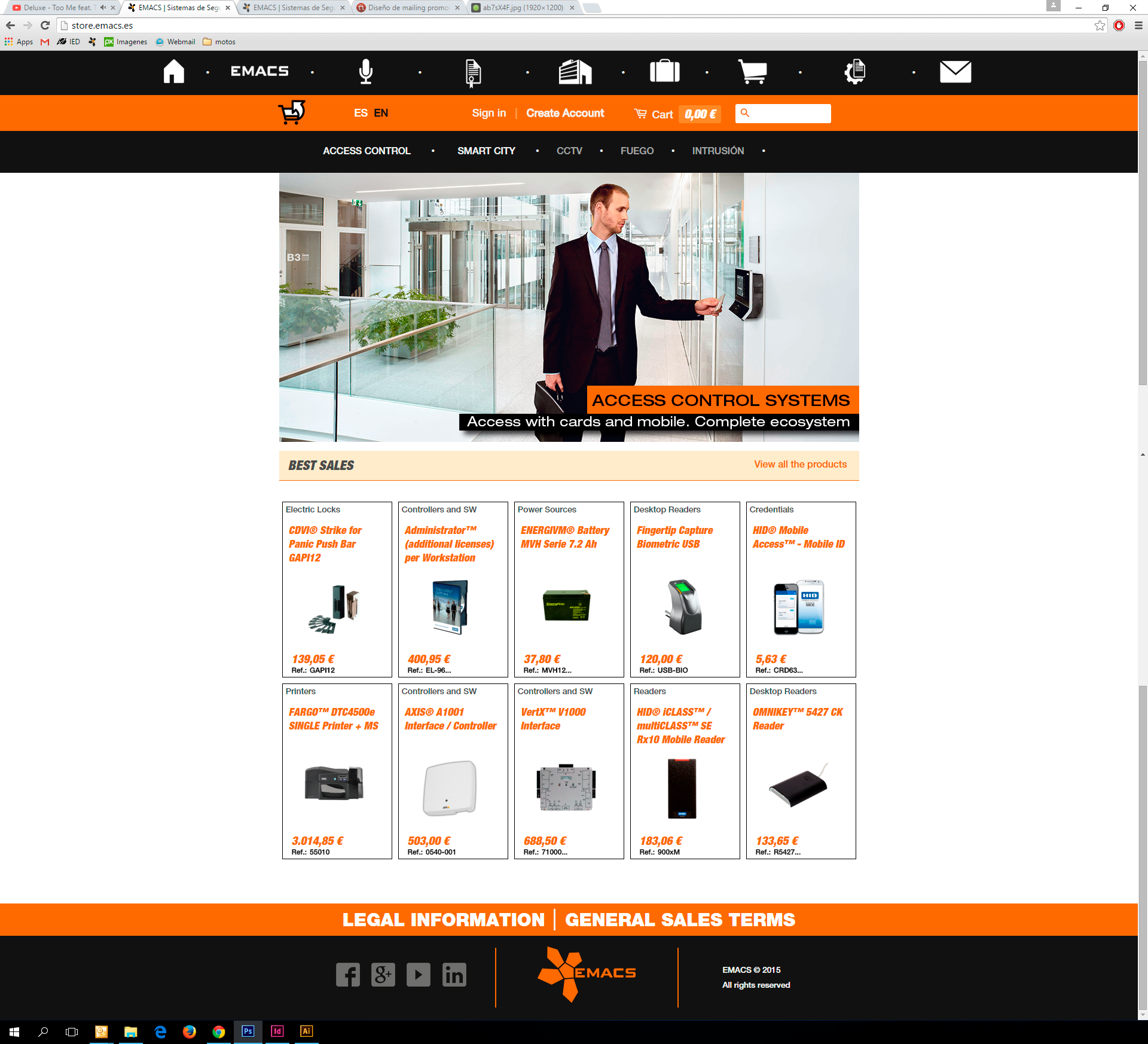Click Create Account link
Screen dimensions: 1148x1044
565,113
